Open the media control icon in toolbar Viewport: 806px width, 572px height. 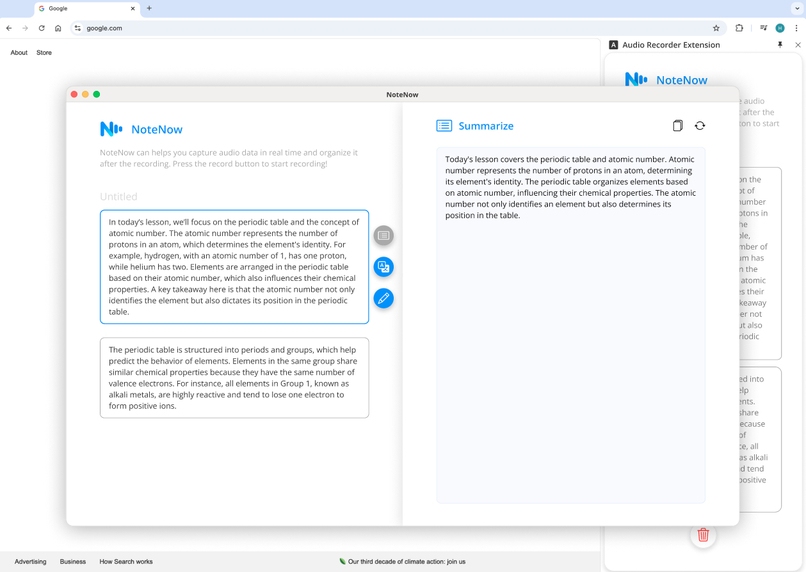[x=764, y=28]
